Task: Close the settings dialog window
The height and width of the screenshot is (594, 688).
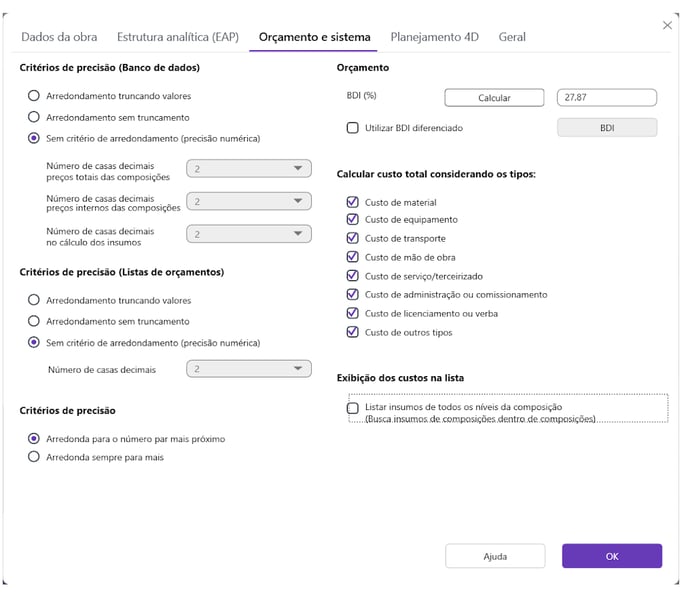Action: point(667,25)
